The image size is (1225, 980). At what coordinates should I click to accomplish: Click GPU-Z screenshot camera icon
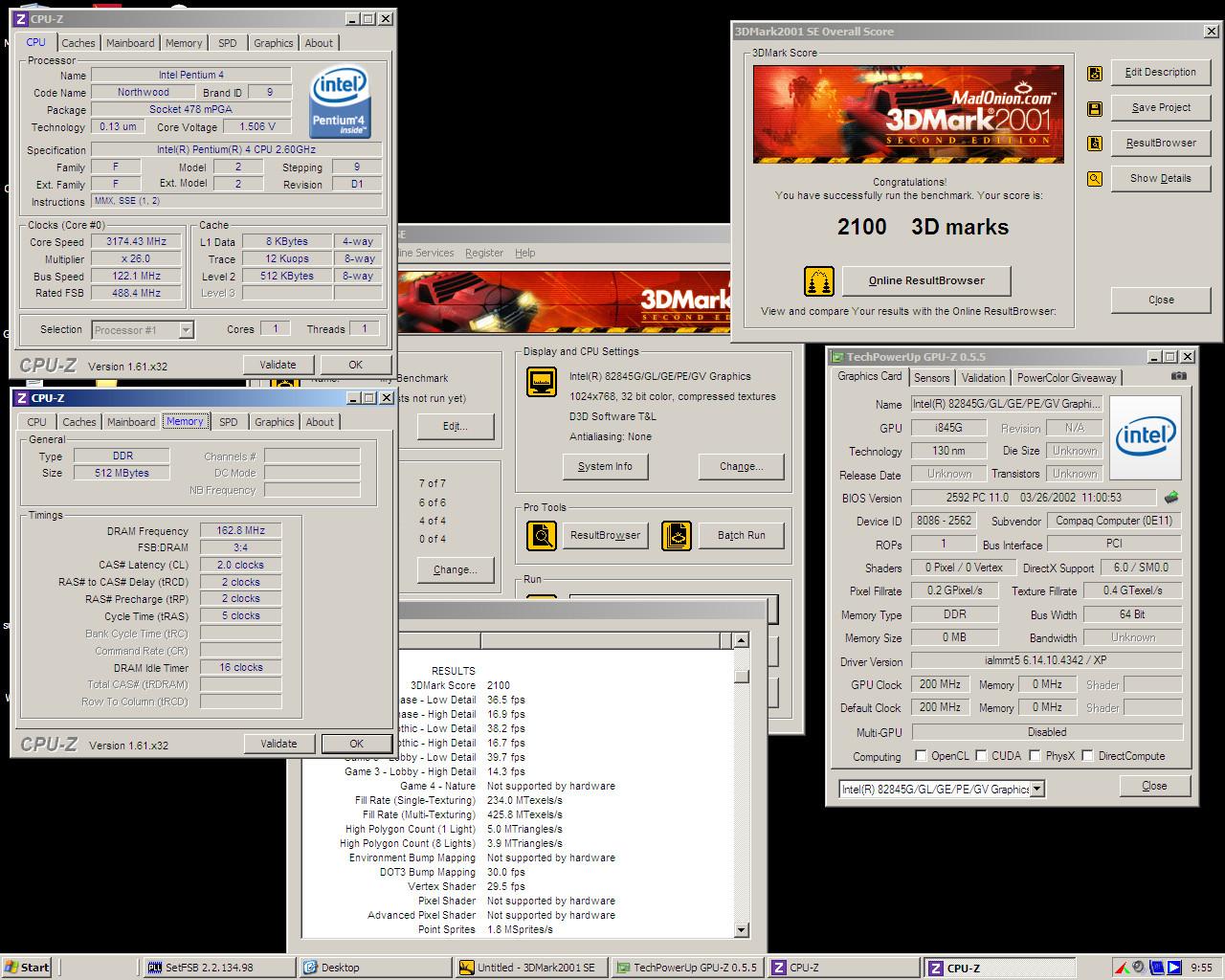point(1179,376)
